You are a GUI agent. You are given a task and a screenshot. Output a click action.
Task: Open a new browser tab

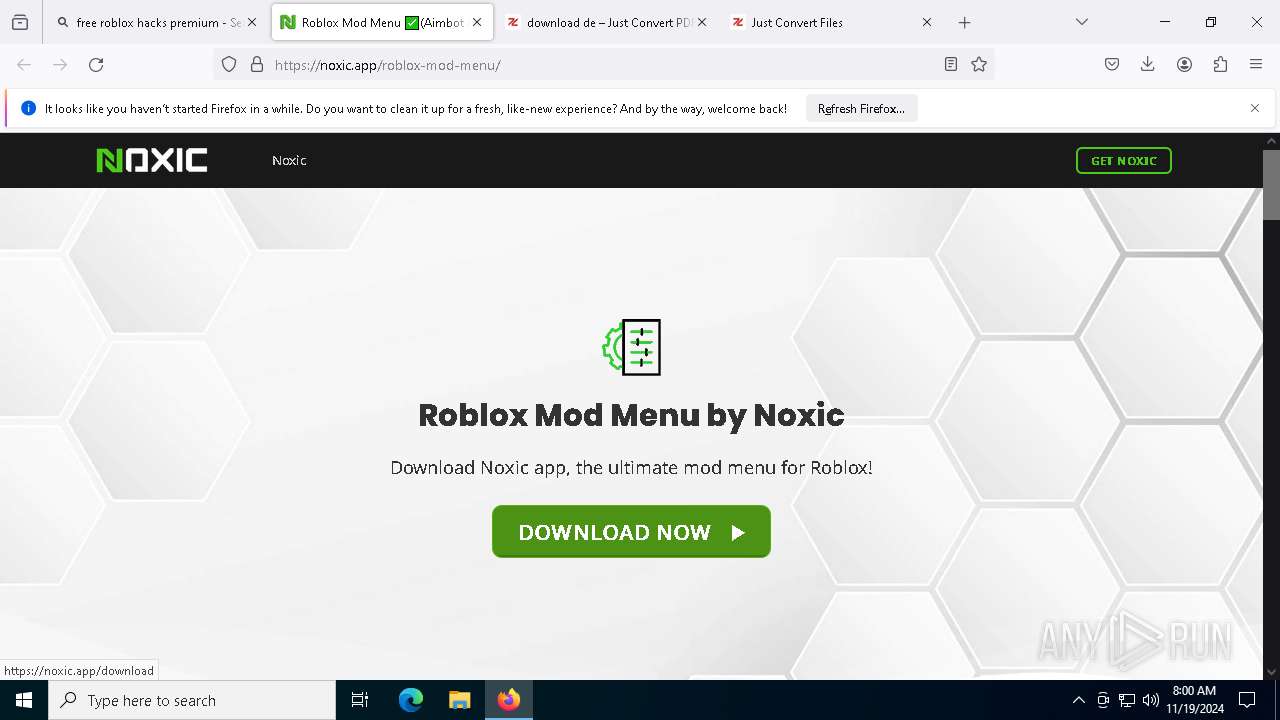coord(964,22)
